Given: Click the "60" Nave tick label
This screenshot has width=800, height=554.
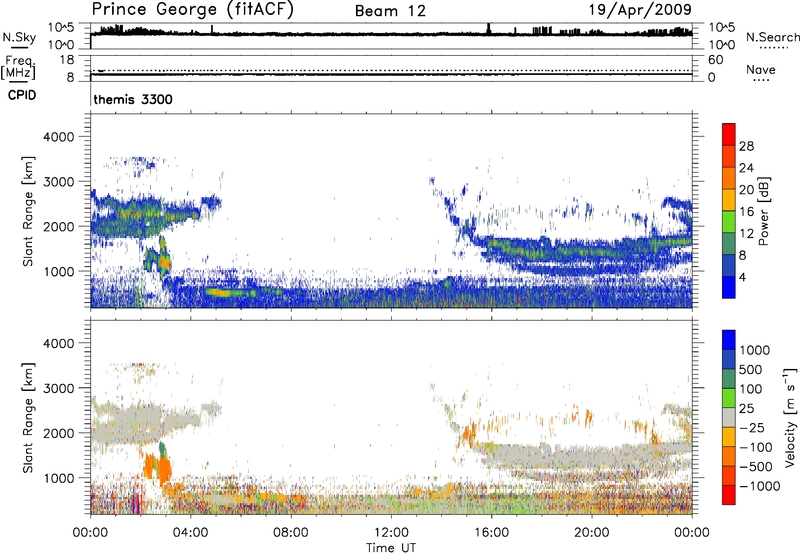Looking at the screenshot, I should (715, 60).
